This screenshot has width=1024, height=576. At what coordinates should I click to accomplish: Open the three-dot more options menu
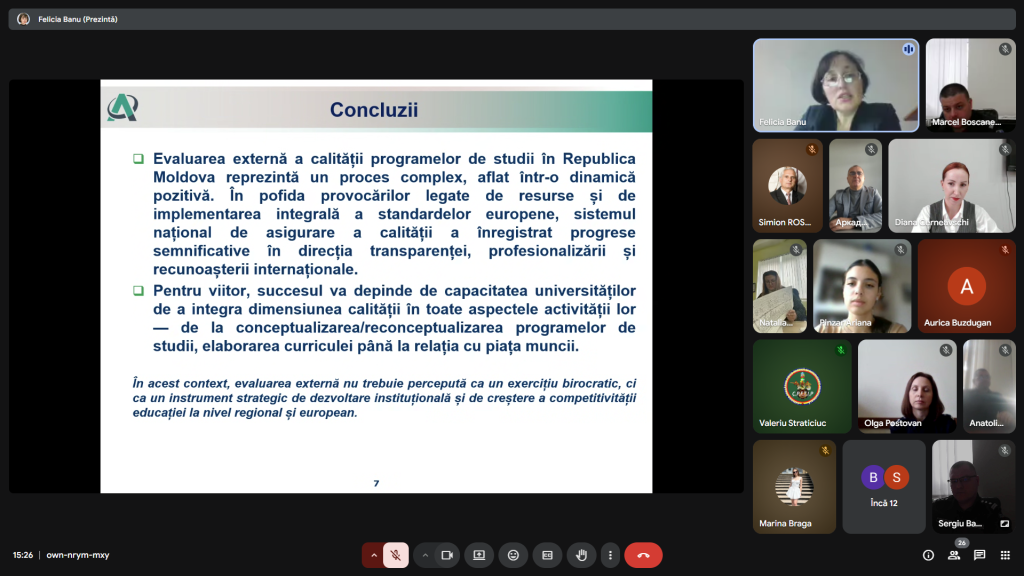click(x=609, y=555)
